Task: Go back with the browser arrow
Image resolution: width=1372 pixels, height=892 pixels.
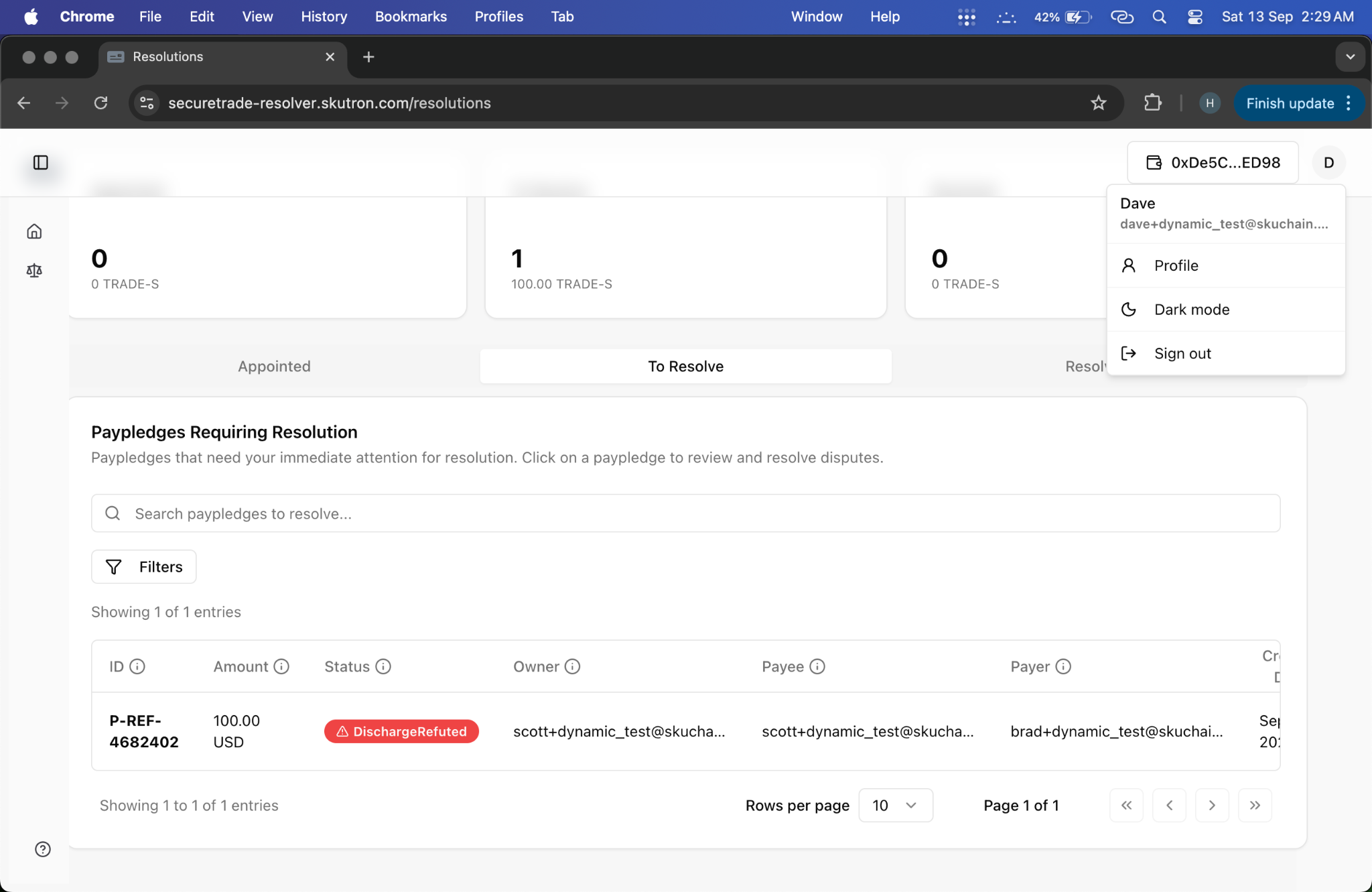Action: point(24,103)
